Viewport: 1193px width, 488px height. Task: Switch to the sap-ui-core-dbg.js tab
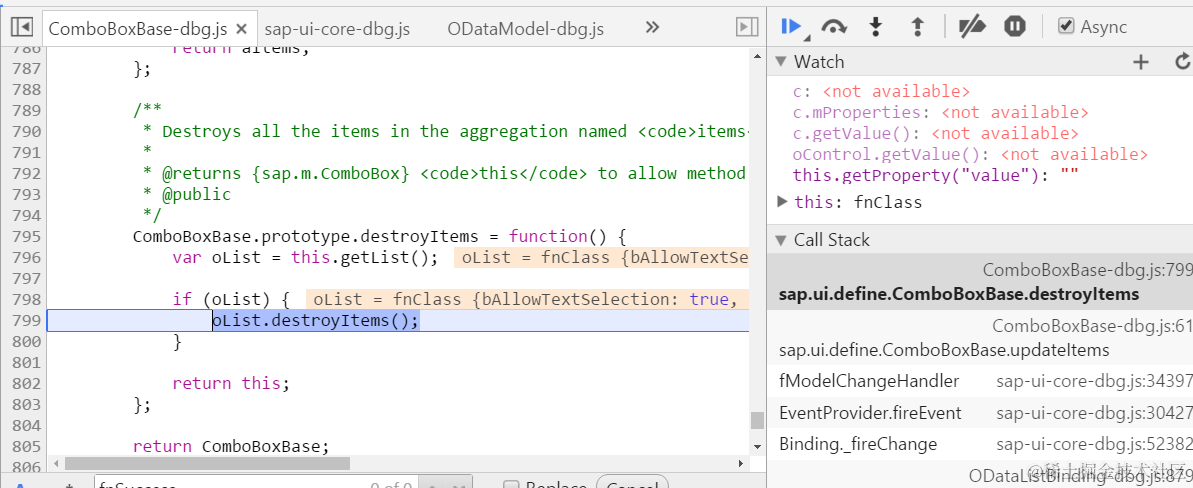[x=337, y=29]
